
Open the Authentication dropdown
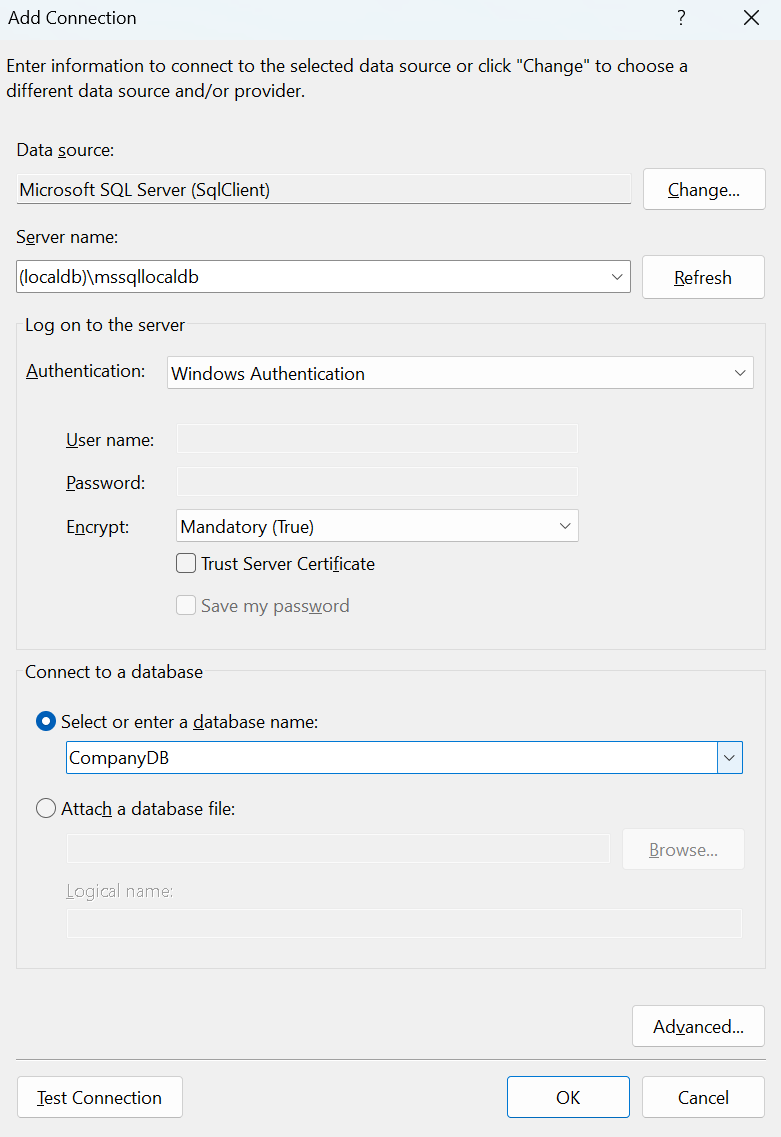(460, 373)
